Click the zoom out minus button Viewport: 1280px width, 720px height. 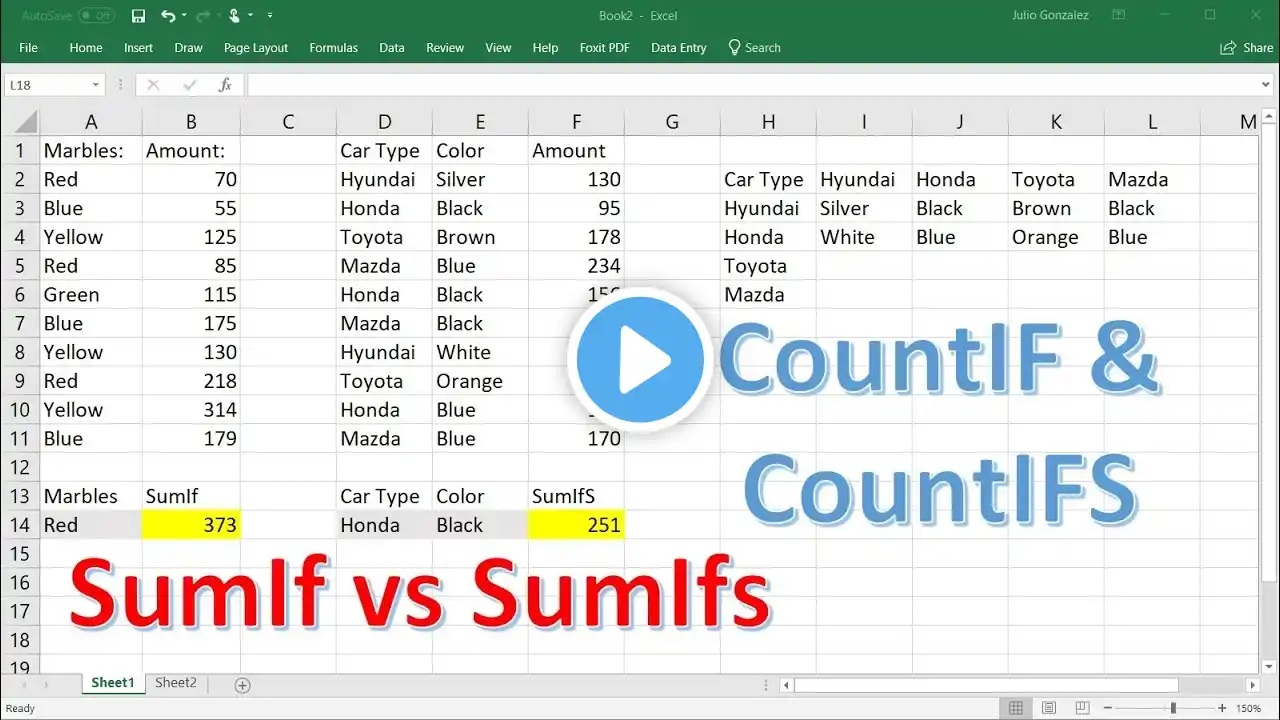pyautogui.click(x=1106, y=708)
